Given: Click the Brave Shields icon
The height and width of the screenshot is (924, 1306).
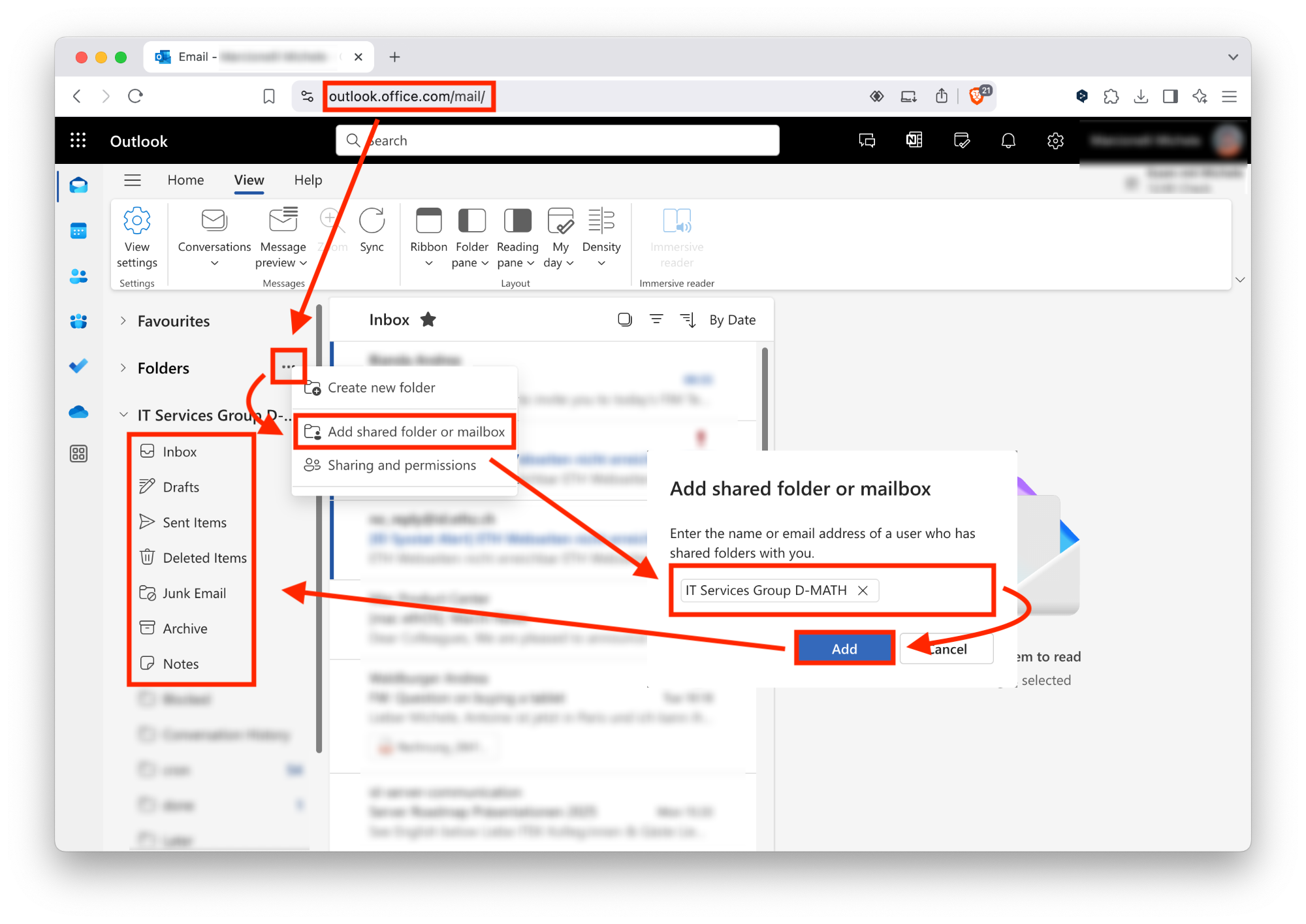Looking at the screenshot, I should 978,96.
